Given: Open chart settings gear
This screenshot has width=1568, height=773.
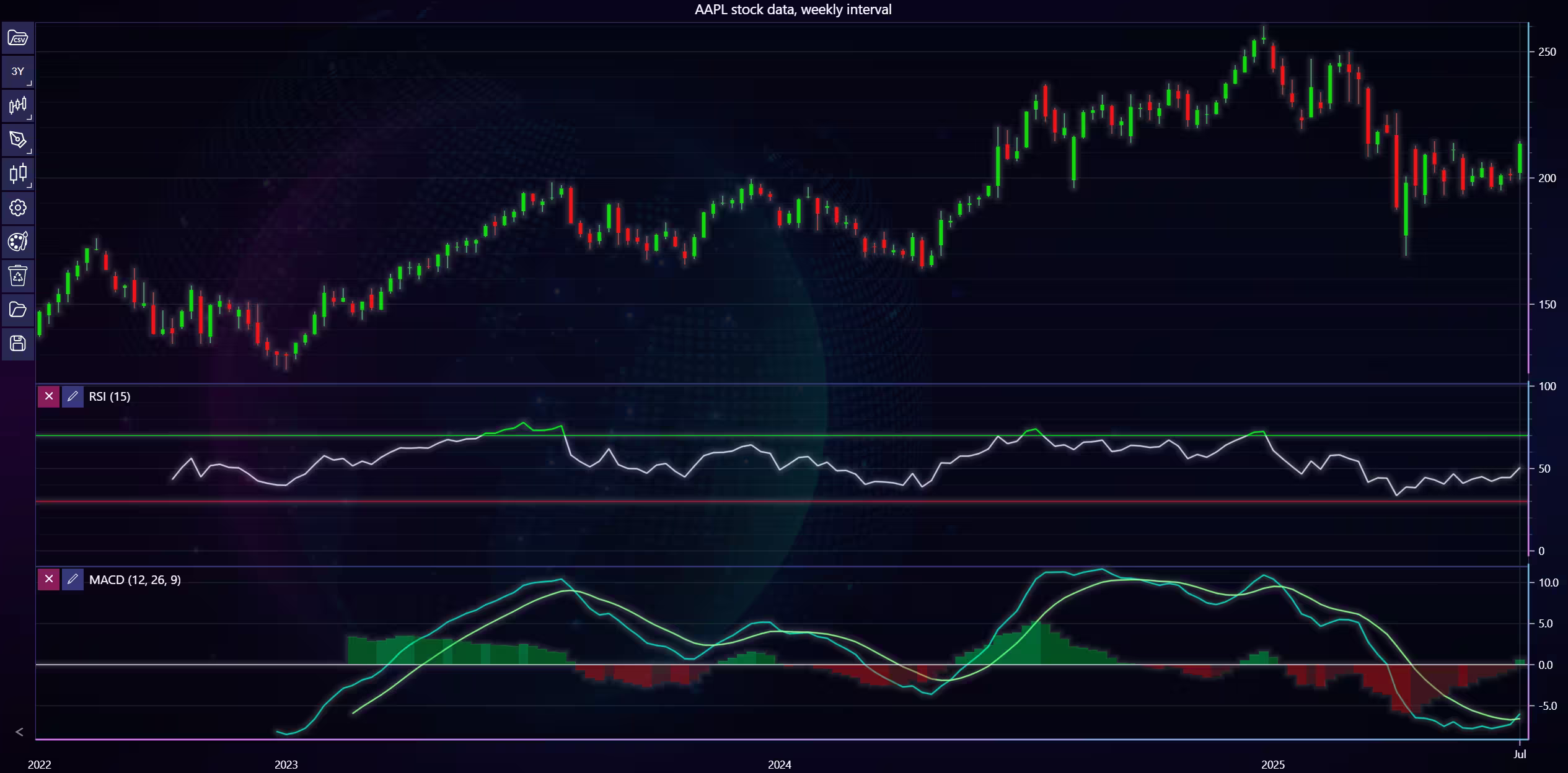Looking at the screenshot, I should [x=18, y=208].
